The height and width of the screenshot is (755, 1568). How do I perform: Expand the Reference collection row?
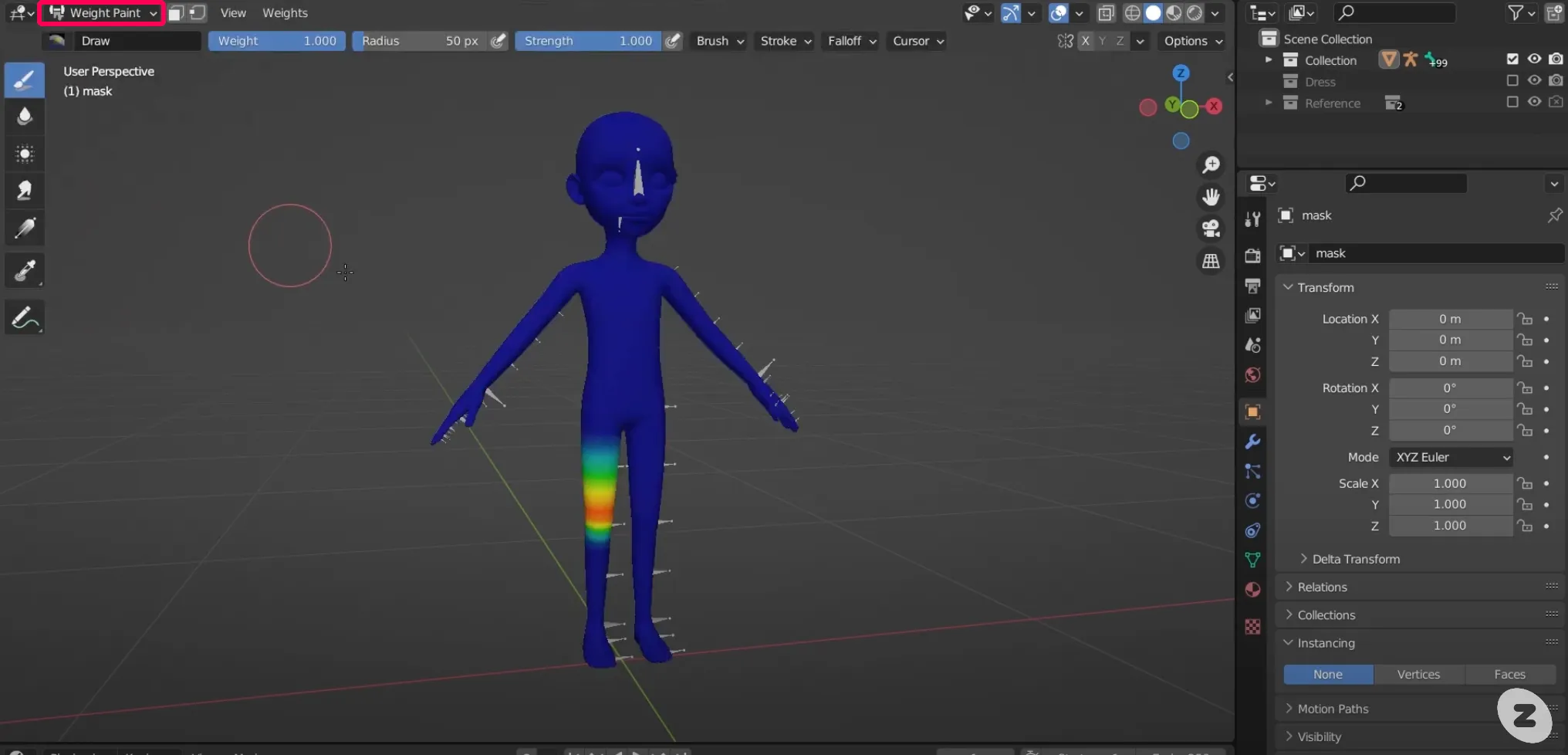coord(1268,102)
